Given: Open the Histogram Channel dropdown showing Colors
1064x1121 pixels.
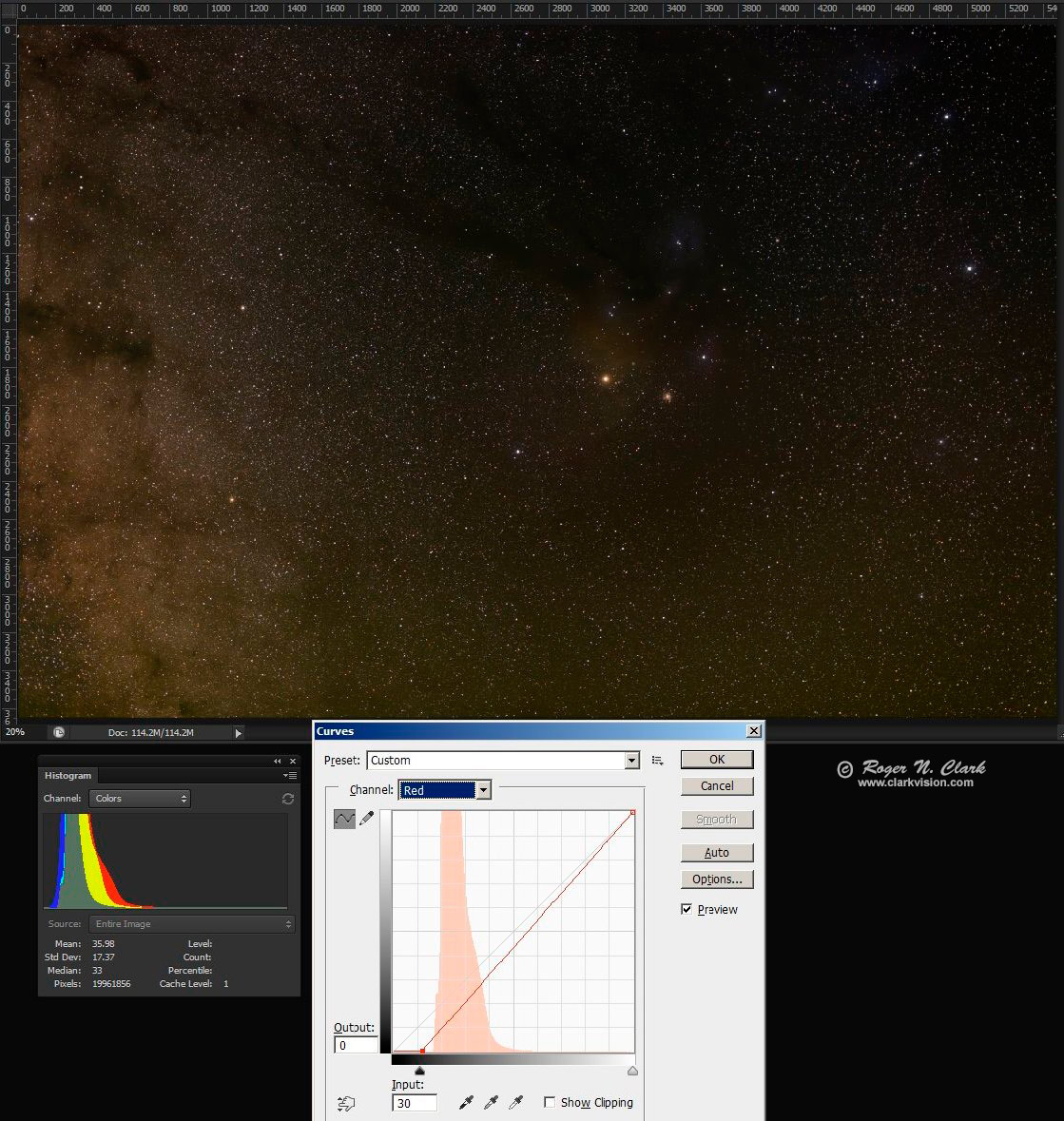Looking at the screenshot, I should tap(140, 799).
